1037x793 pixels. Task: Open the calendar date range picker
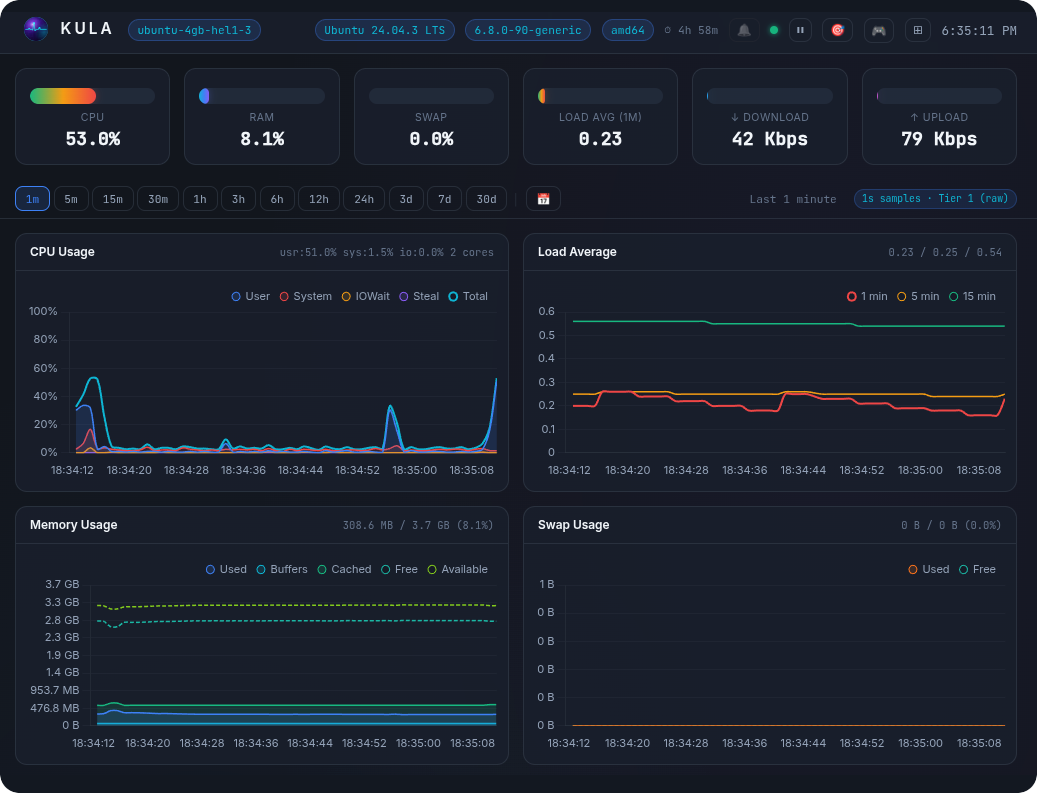click(x=544, y=199)
